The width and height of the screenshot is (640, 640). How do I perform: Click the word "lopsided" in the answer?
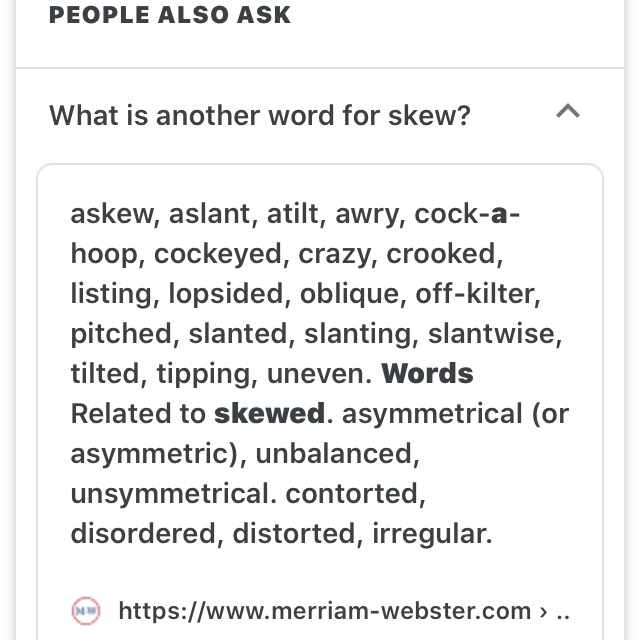click(226, 293)
